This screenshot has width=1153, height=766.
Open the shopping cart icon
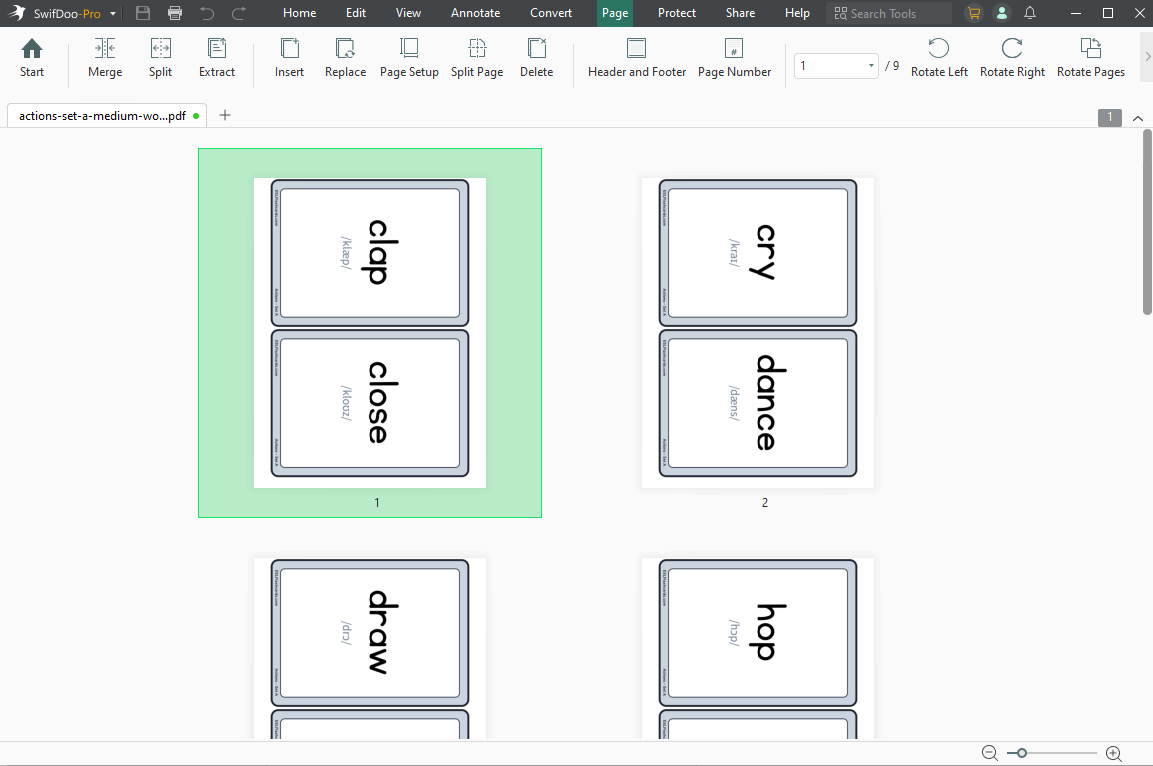974,13
